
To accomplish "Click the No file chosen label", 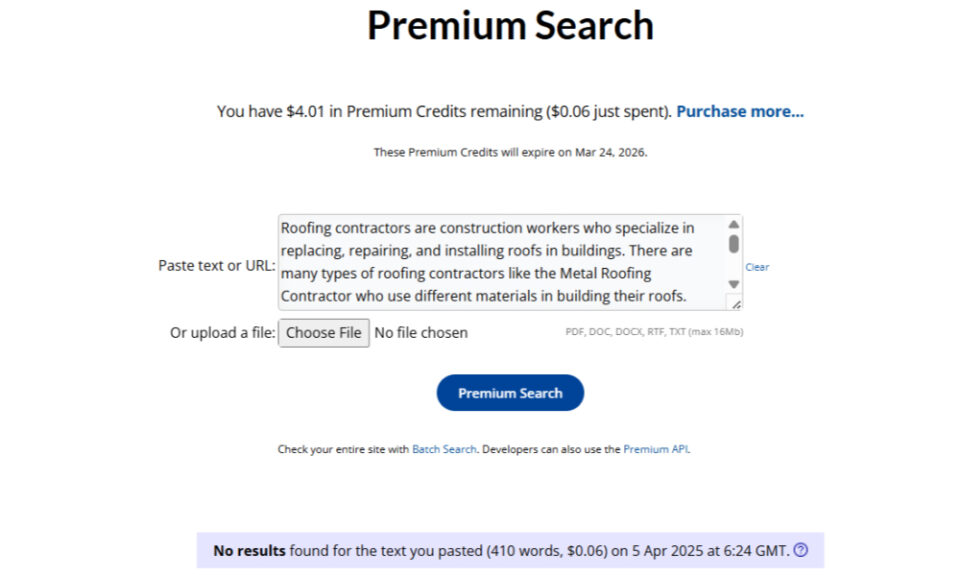I will [x=421, y=332].
